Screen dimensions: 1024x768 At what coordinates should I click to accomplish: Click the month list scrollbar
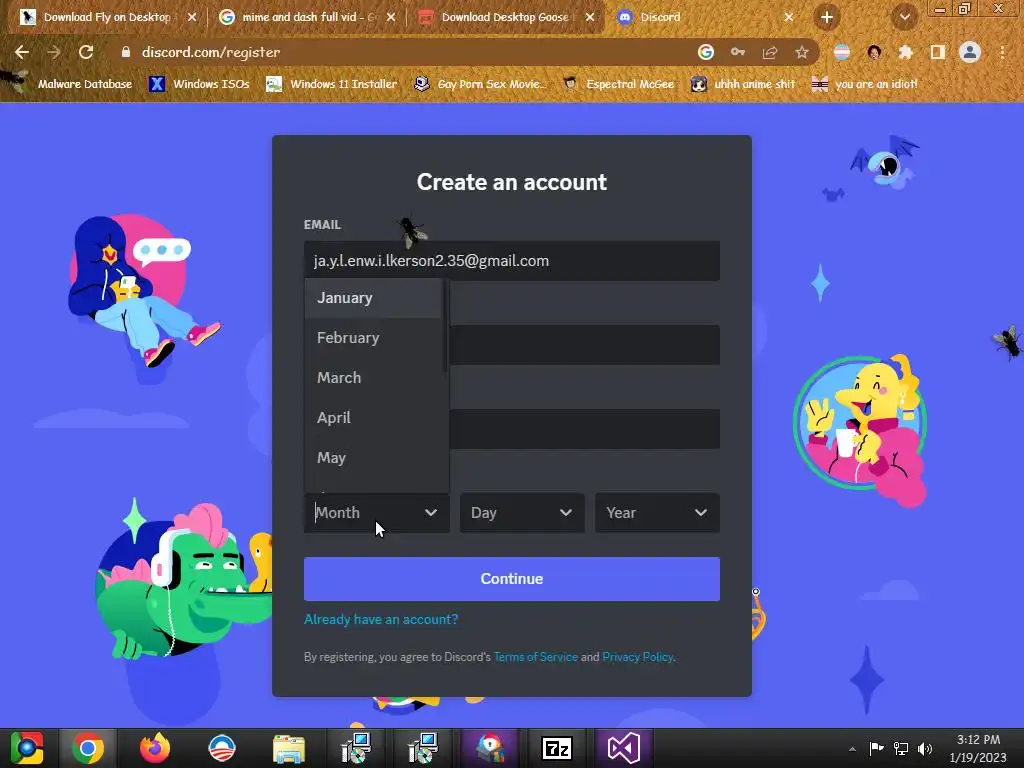point(445,327)
